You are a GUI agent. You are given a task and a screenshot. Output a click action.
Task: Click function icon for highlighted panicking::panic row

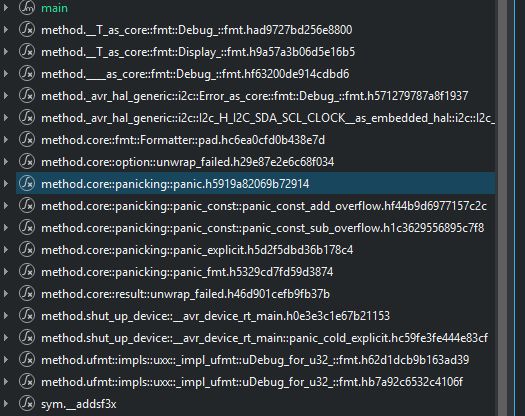[x=27, y=184]
